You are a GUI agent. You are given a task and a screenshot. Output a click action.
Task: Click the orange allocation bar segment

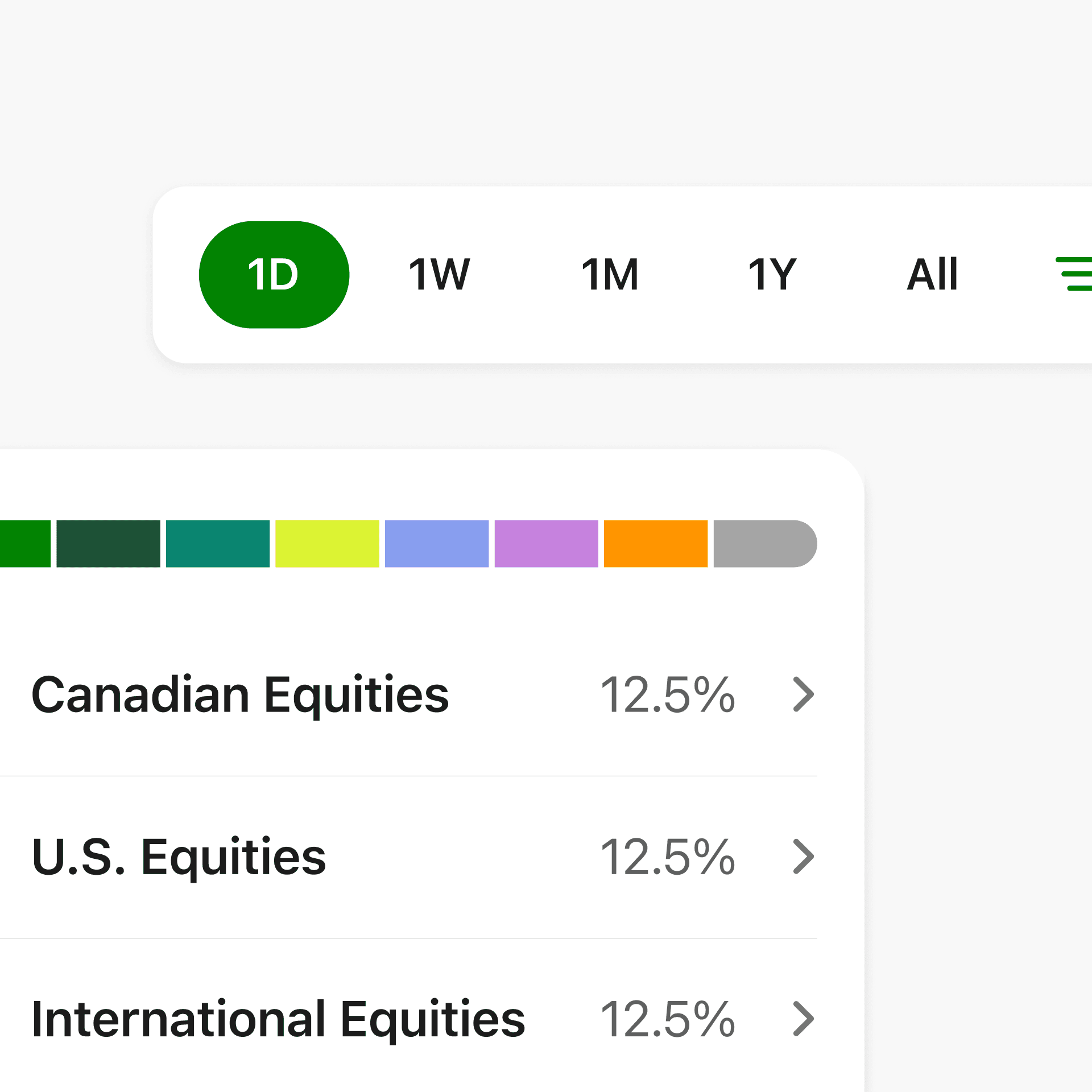(655, 544)
